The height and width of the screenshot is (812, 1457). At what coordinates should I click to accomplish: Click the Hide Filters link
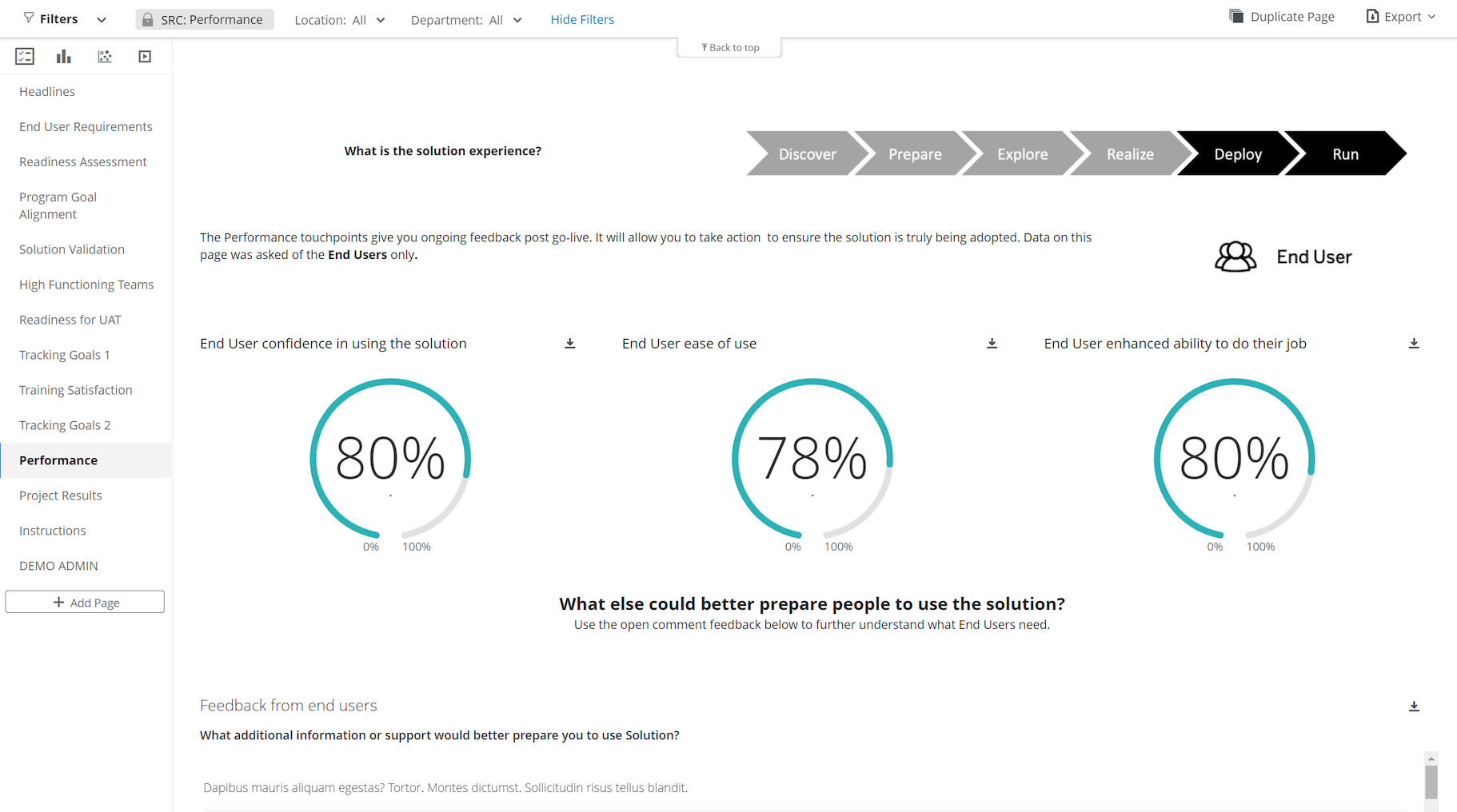pos(582,20)
